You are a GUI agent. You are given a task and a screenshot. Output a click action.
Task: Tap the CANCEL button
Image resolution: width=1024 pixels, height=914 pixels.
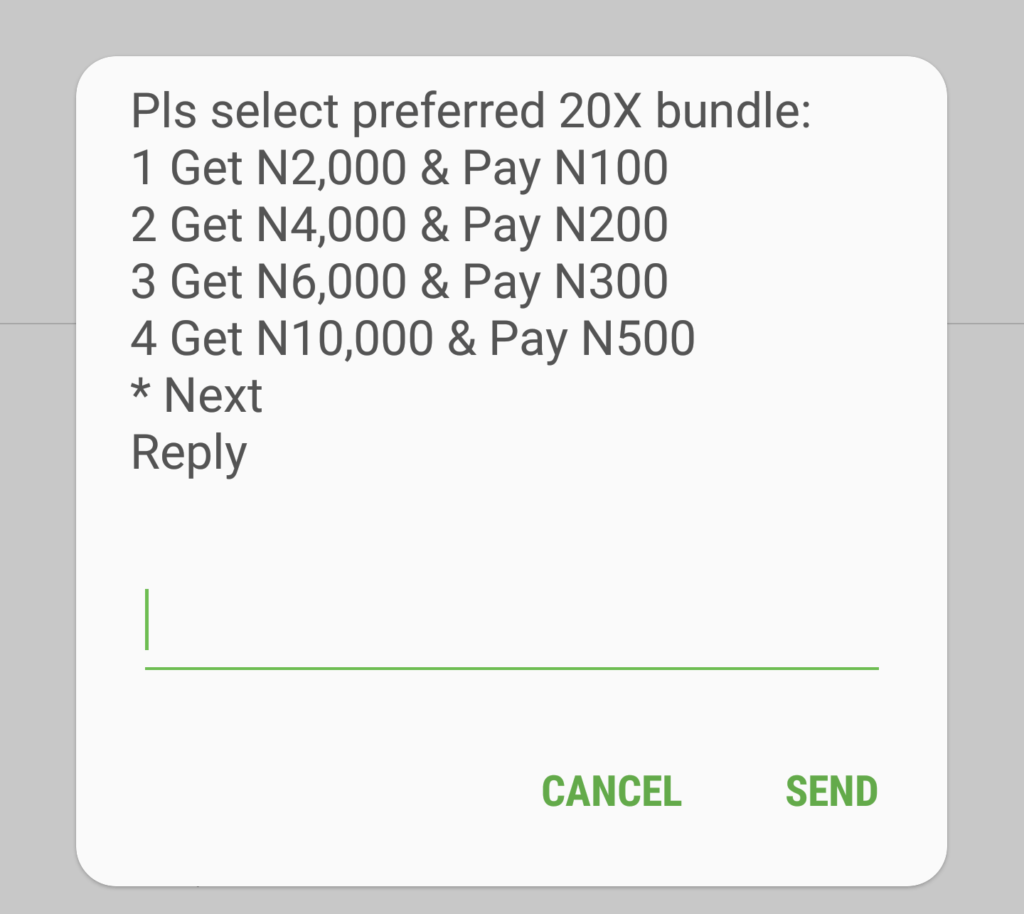click(x=611, y=791)
